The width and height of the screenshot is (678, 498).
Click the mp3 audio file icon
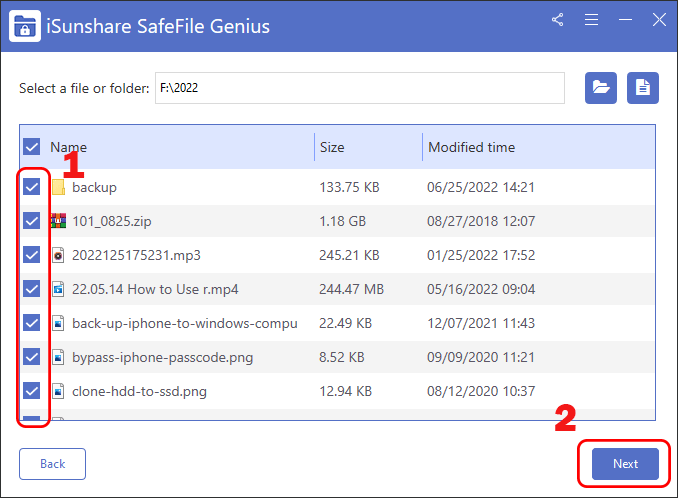58,255
